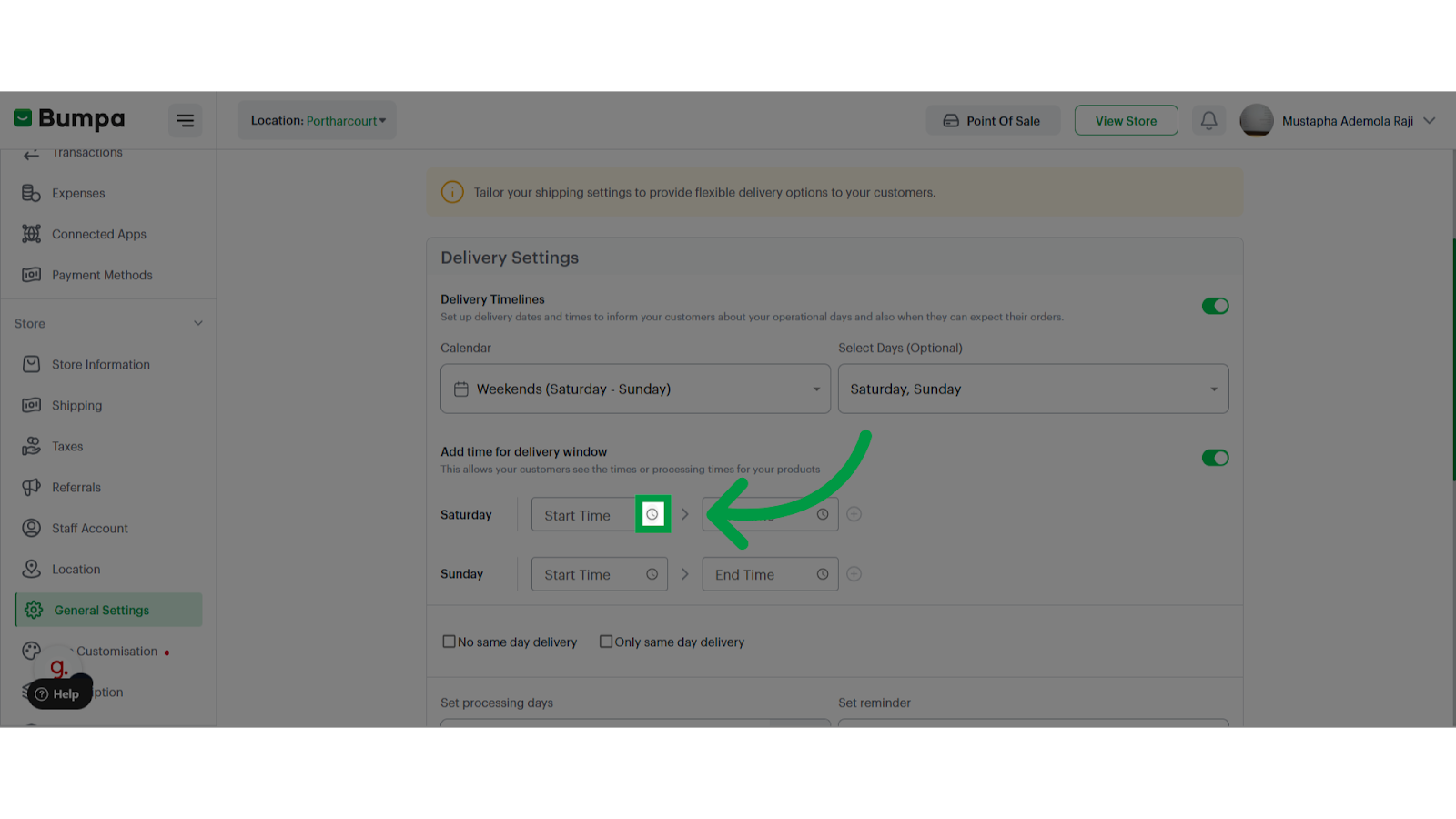Viewport: 1456px width, 819px height.
Task: Click the Customisation palette icon
Action: tap(32, 651)
